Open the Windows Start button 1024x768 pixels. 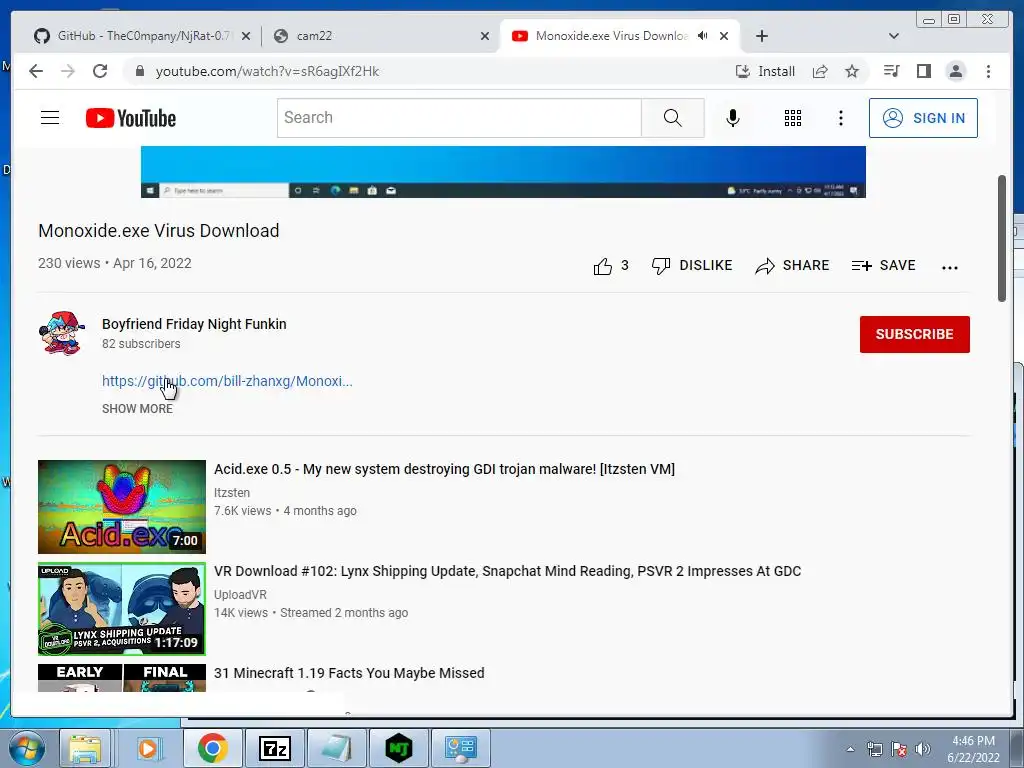point(25,748)
